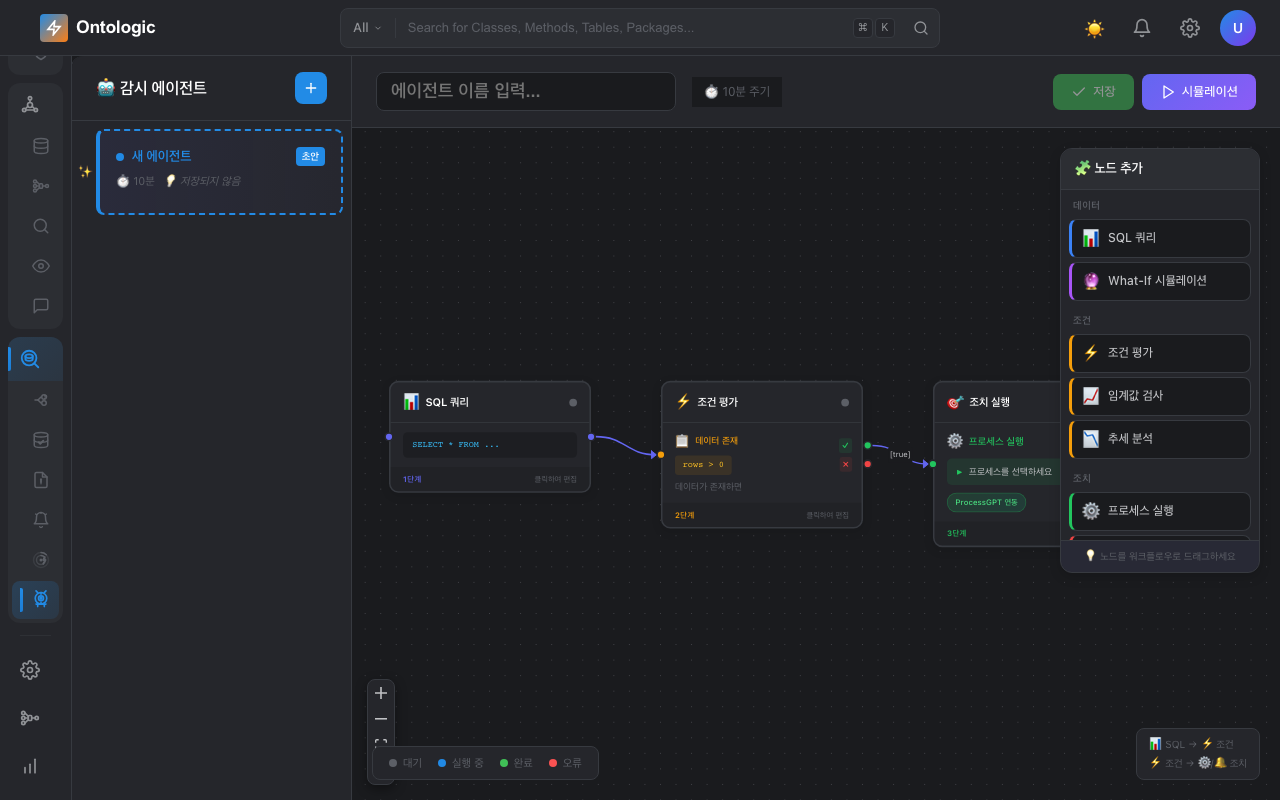Toggle the green check on 조건 평가 node
Viewport: 1280px width, 800px height.
(x=845, y=445)
